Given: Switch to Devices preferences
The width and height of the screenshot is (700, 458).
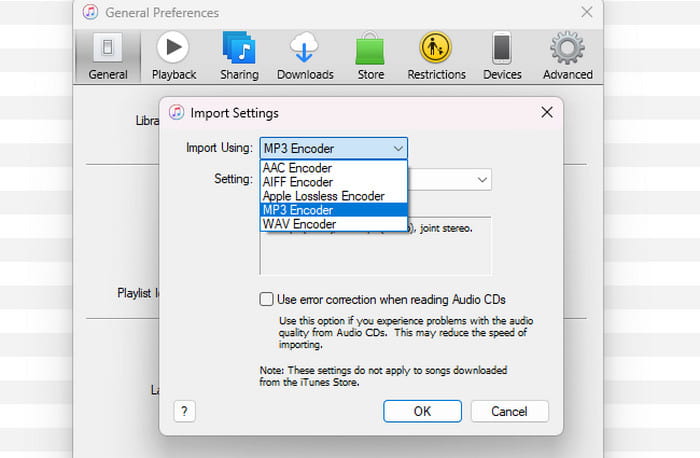Looking at the screenshot, I should (502, 57).
